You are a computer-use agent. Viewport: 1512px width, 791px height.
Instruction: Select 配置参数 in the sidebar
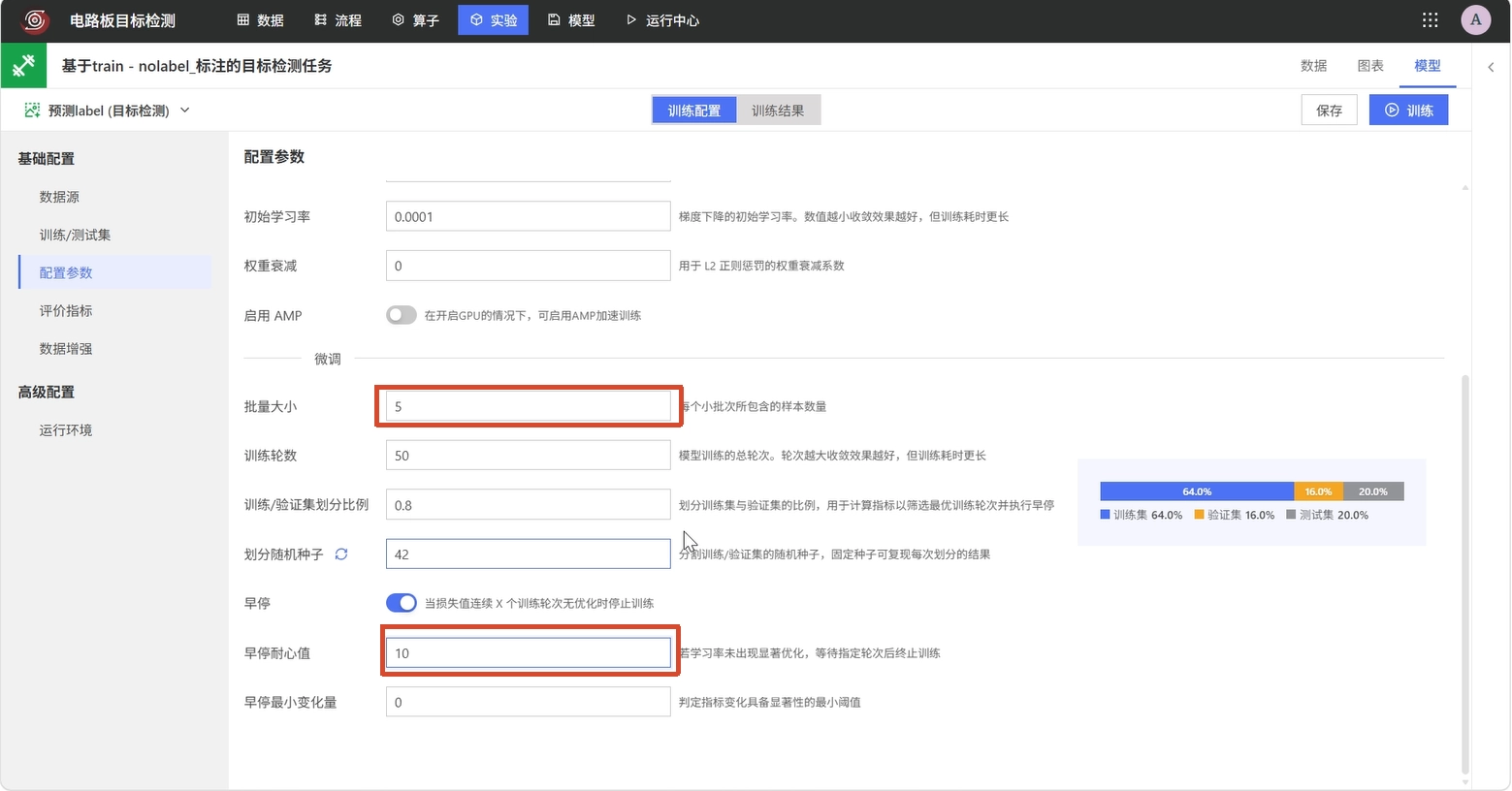tap(114, 272)
